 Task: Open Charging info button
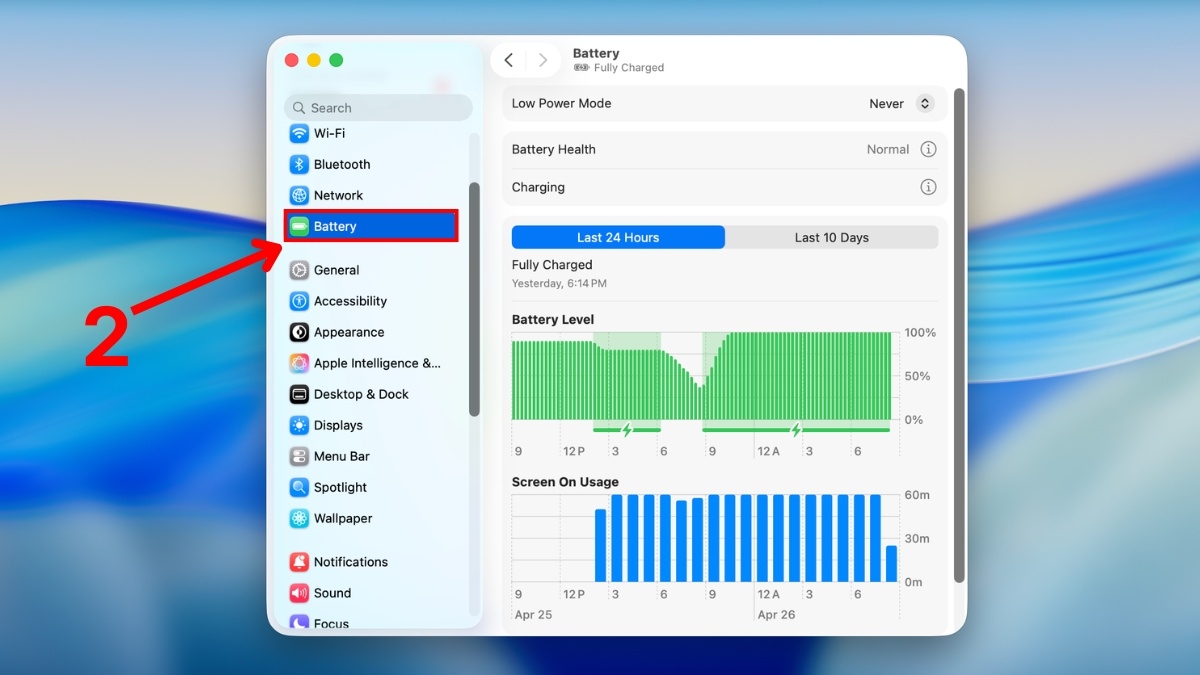coord(928,187)
